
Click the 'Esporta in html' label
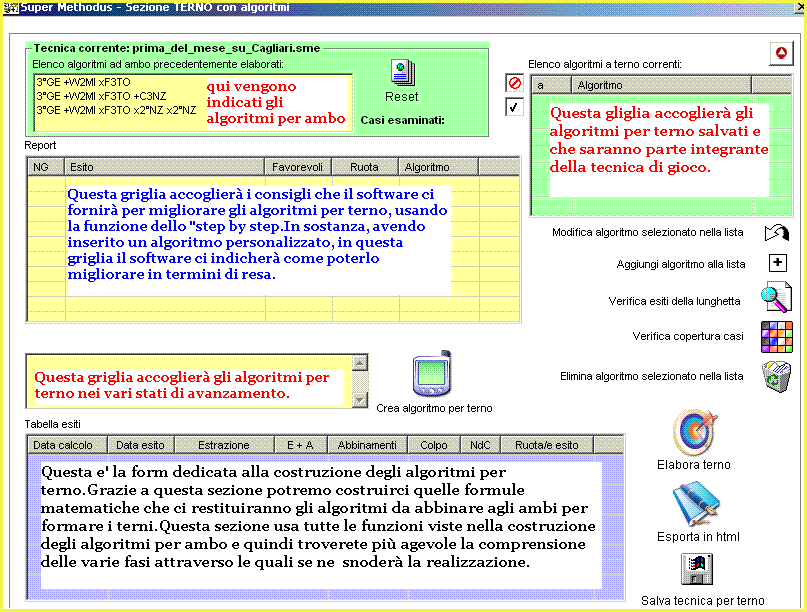coord(698,537)
